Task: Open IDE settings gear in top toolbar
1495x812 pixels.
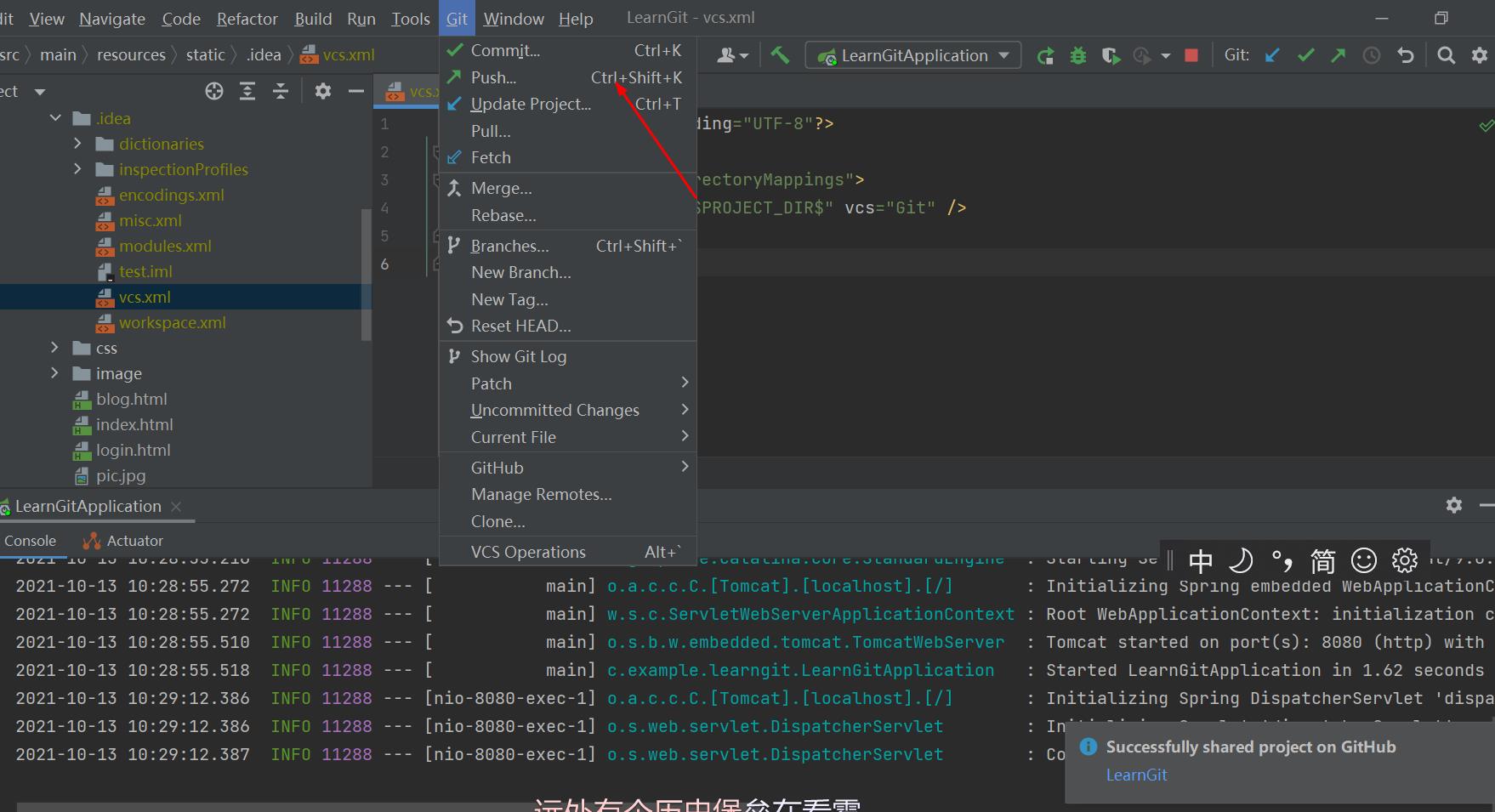Action: [1480, 55]
